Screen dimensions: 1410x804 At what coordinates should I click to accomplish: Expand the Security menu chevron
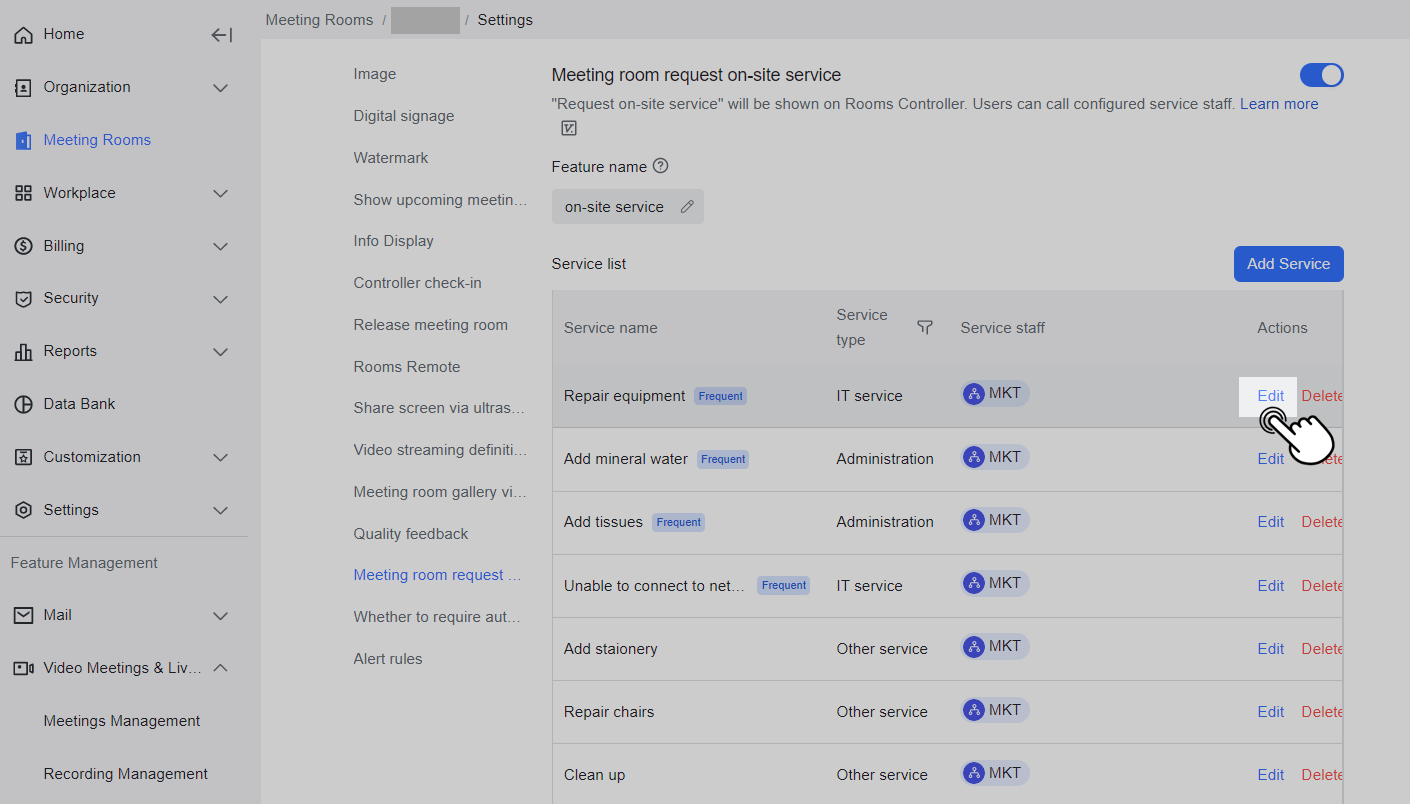(221, 299)
